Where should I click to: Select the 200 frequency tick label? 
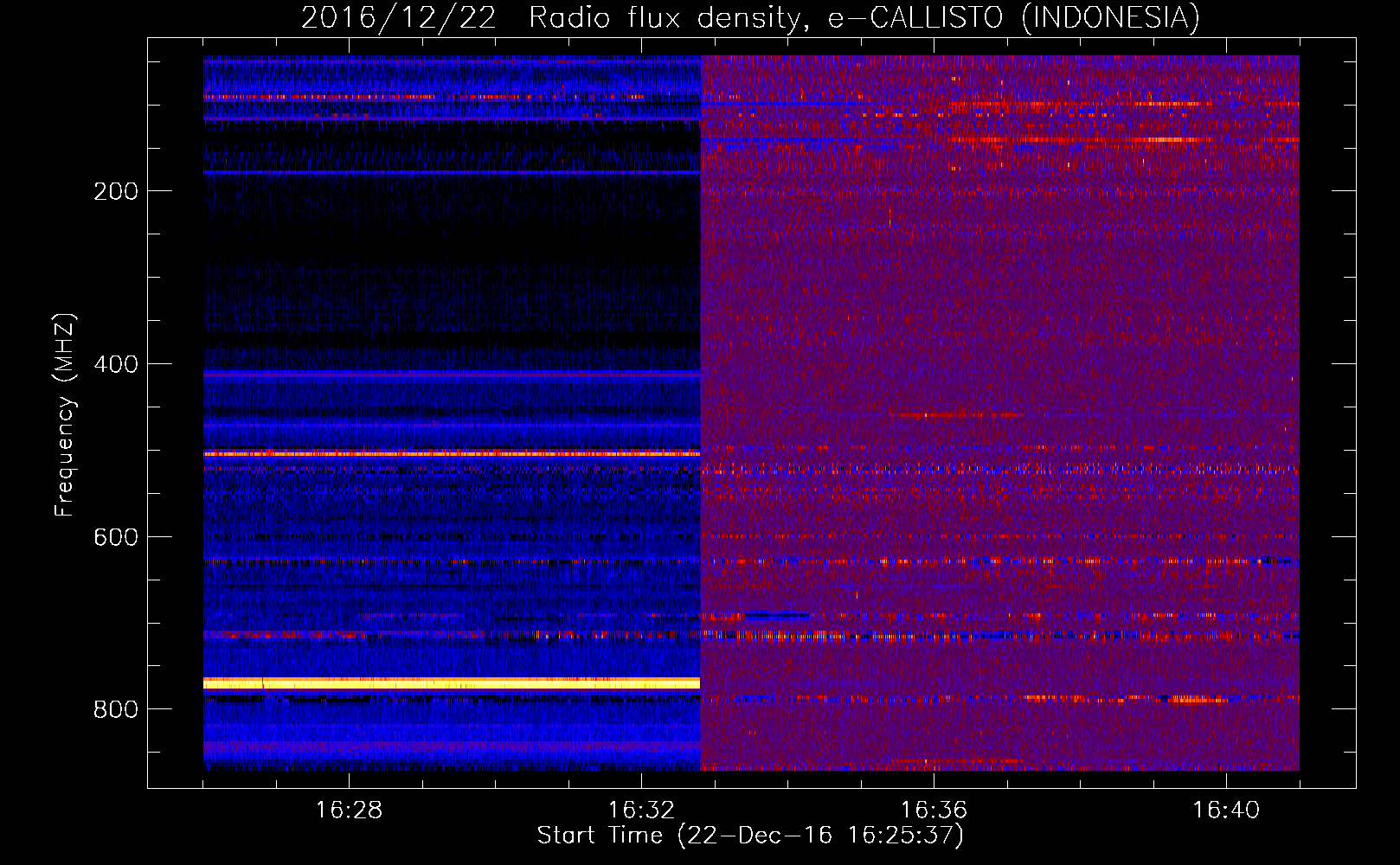click(115, 191)
